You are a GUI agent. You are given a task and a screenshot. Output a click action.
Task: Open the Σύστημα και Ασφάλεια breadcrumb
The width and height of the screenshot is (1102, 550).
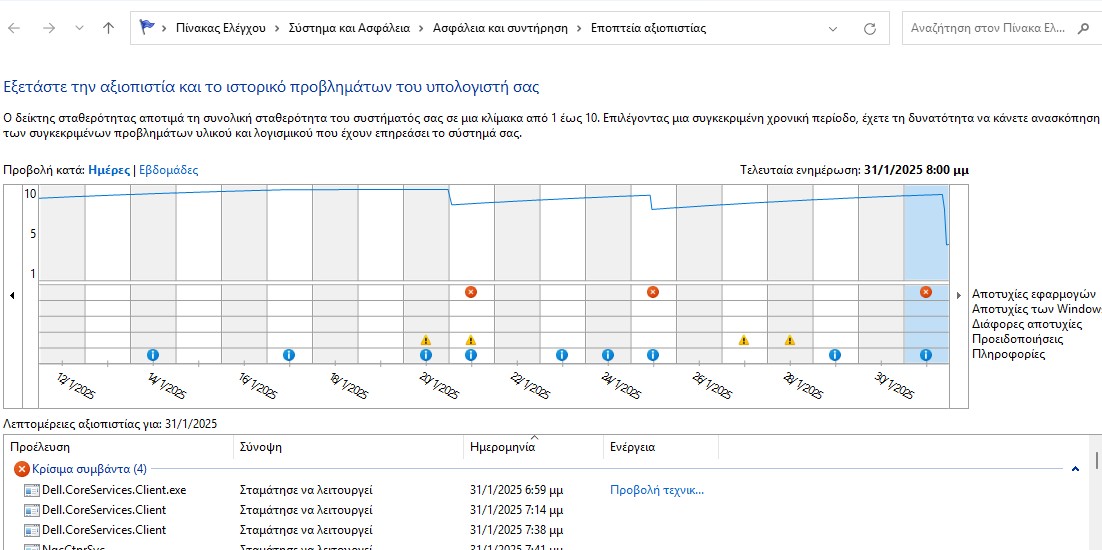349,29
